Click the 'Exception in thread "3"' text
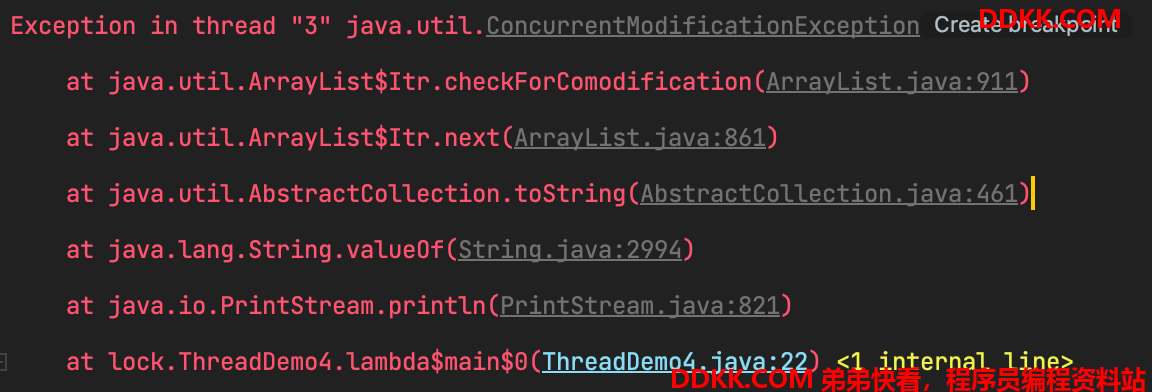 171,26
